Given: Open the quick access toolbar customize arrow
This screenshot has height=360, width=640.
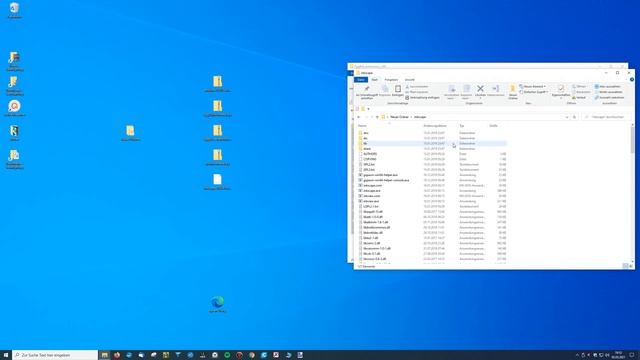Looking at the screenshot, I should [369, 109].
